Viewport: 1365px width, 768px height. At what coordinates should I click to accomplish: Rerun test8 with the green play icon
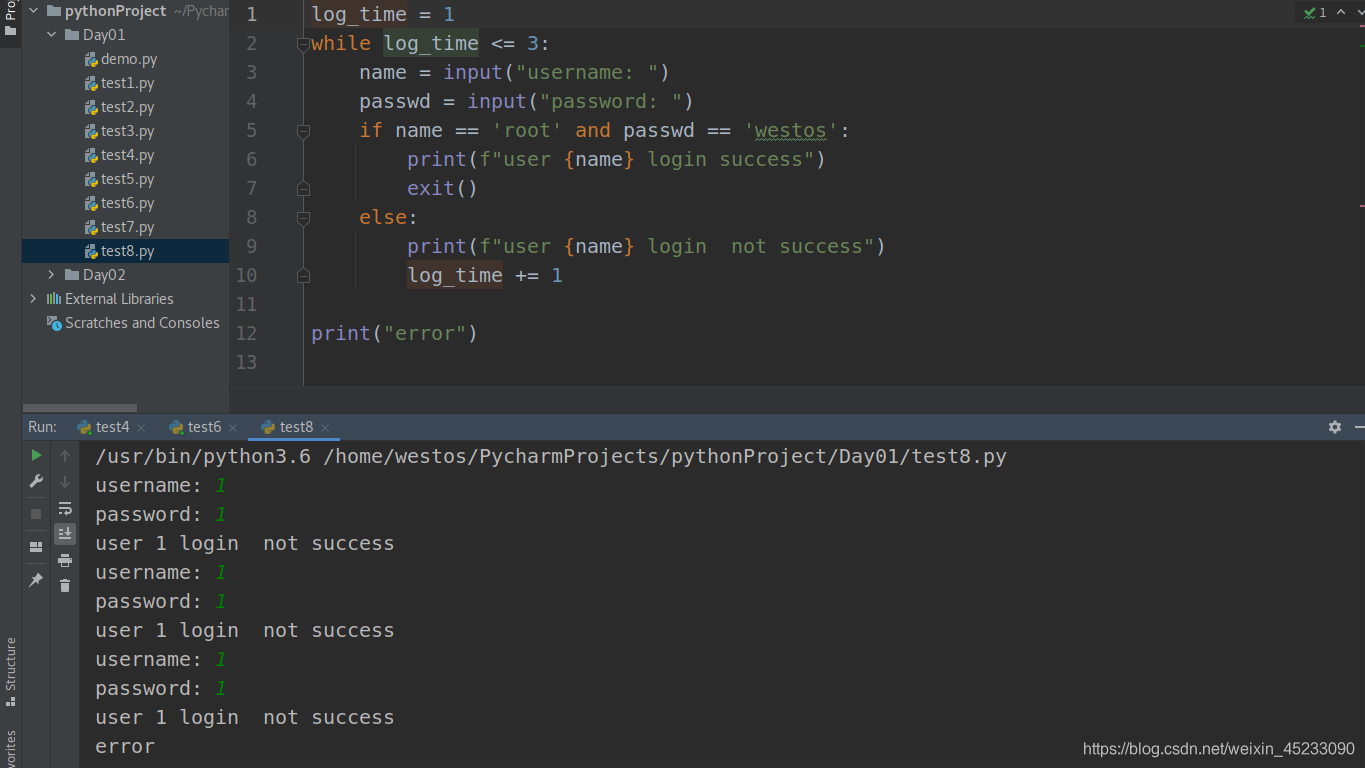36,455
